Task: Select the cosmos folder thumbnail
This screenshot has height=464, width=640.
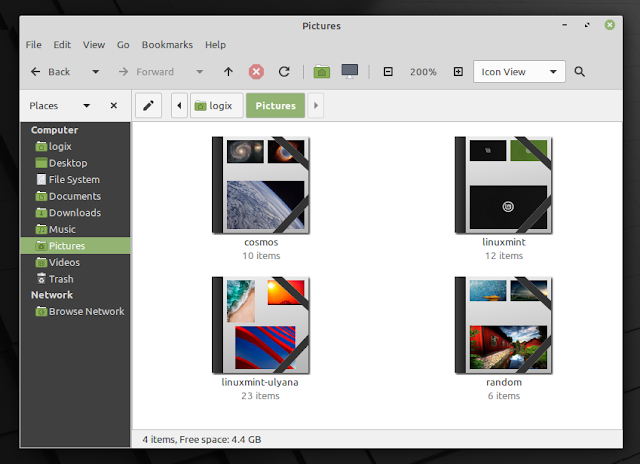Action: (x=261, y=185)
